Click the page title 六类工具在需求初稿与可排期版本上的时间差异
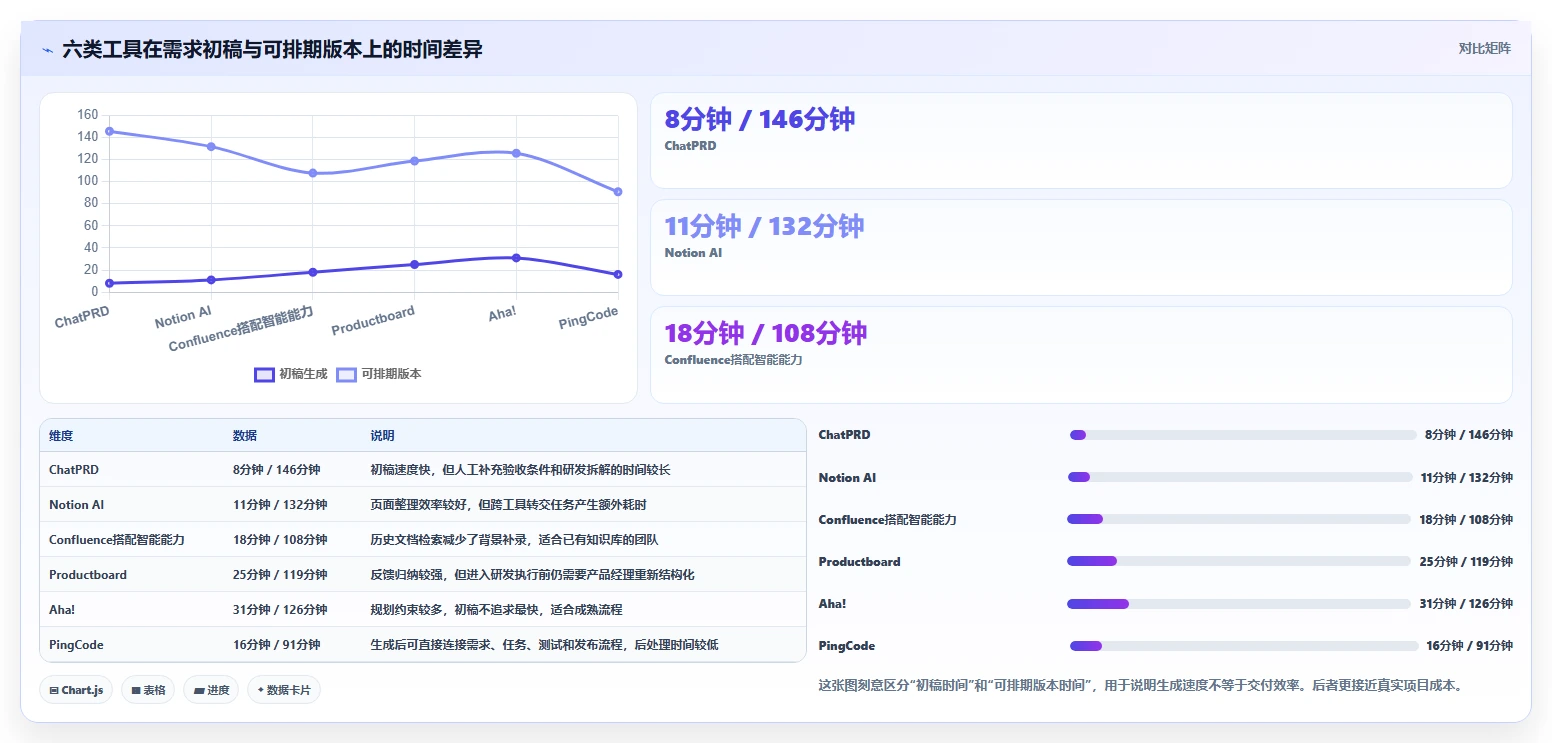Image resolution: width=1552 pixels, height=743 pixels. (272, 49)
